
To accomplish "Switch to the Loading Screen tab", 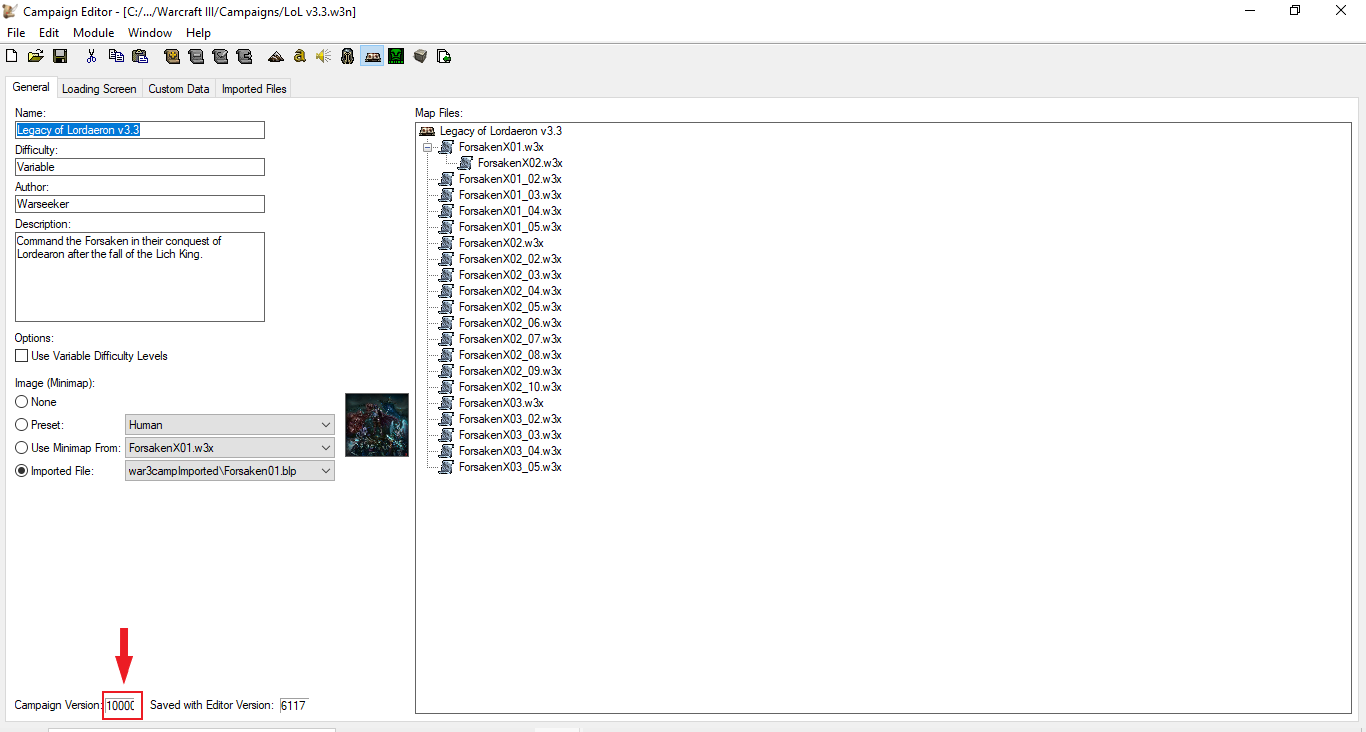I will [x=99, y=89].
